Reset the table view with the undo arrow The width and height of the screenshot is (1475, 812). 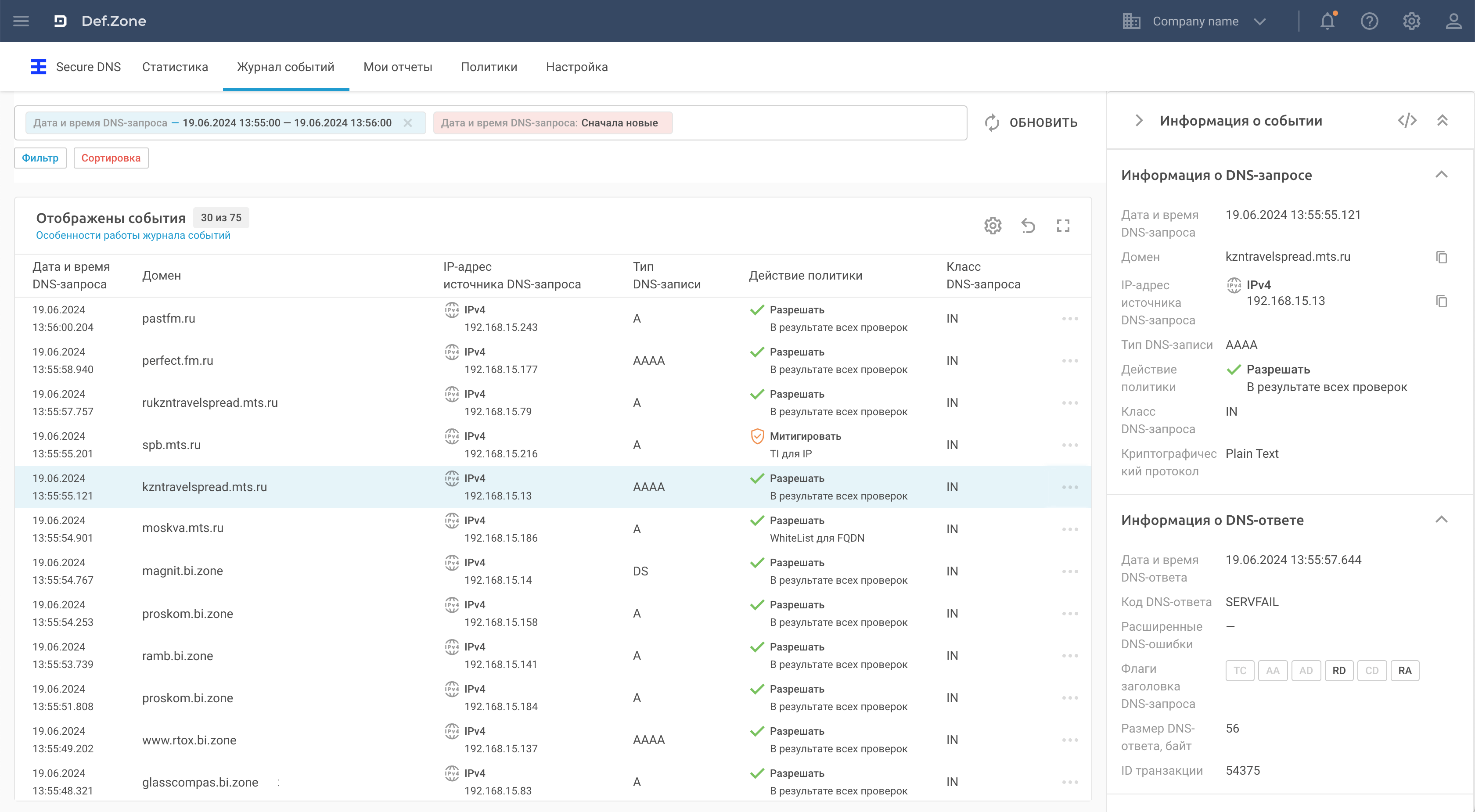[1028, 226]
